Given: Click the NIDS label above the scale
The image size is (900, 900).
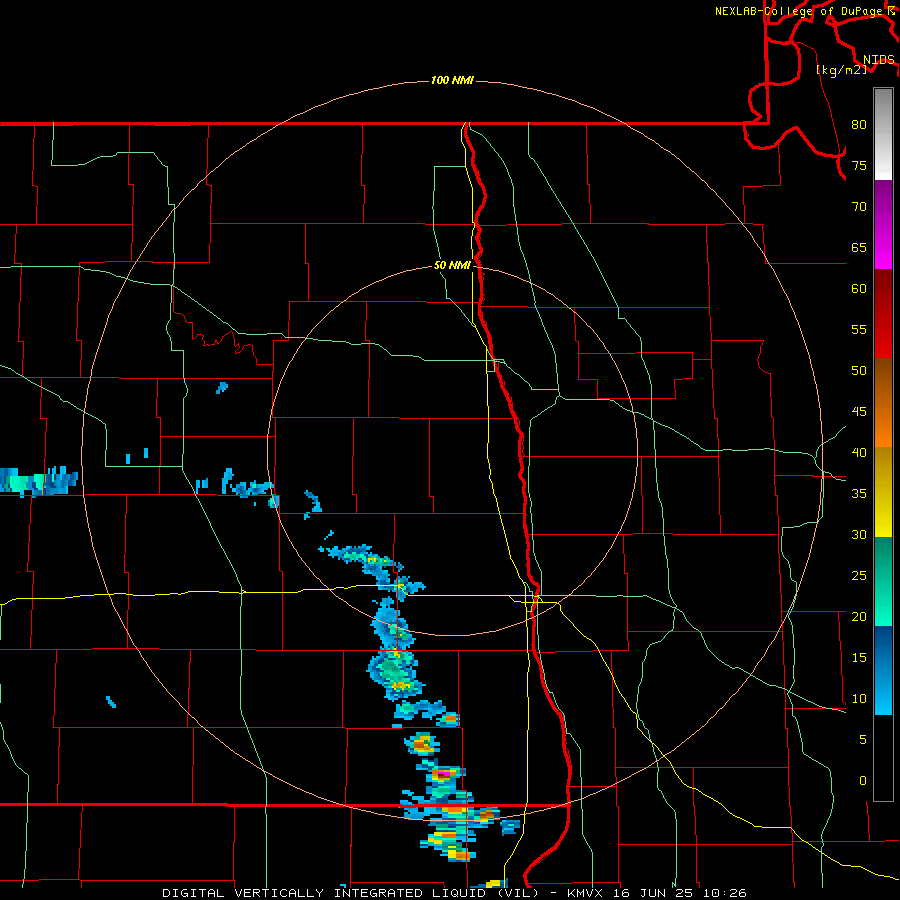Looking at the screenshot, I should click(879, 60).
